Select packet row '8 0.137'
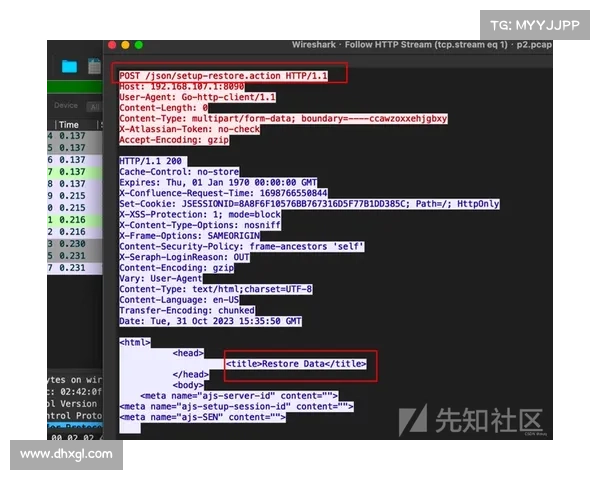 (75, 184)
